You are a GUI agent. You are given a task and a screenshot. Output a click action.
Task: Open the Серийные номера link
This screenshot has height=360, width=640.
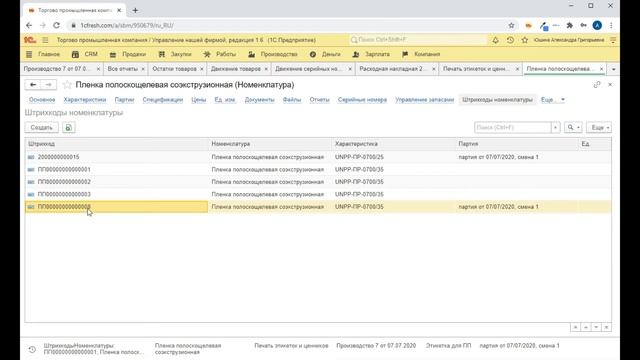(x=362, y=100)
